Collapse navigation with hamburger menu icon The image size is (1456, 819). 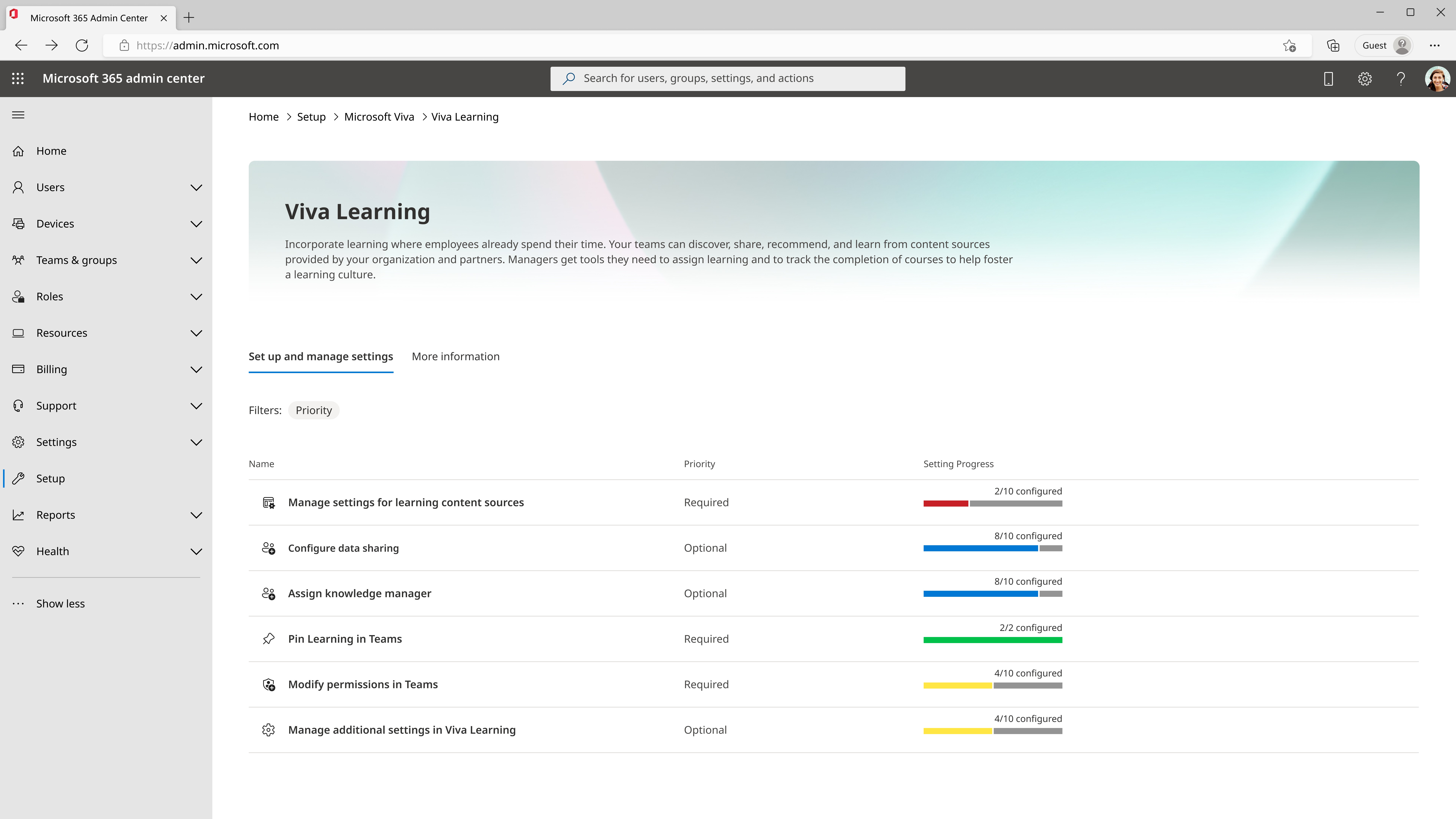(x=18, y=115)
